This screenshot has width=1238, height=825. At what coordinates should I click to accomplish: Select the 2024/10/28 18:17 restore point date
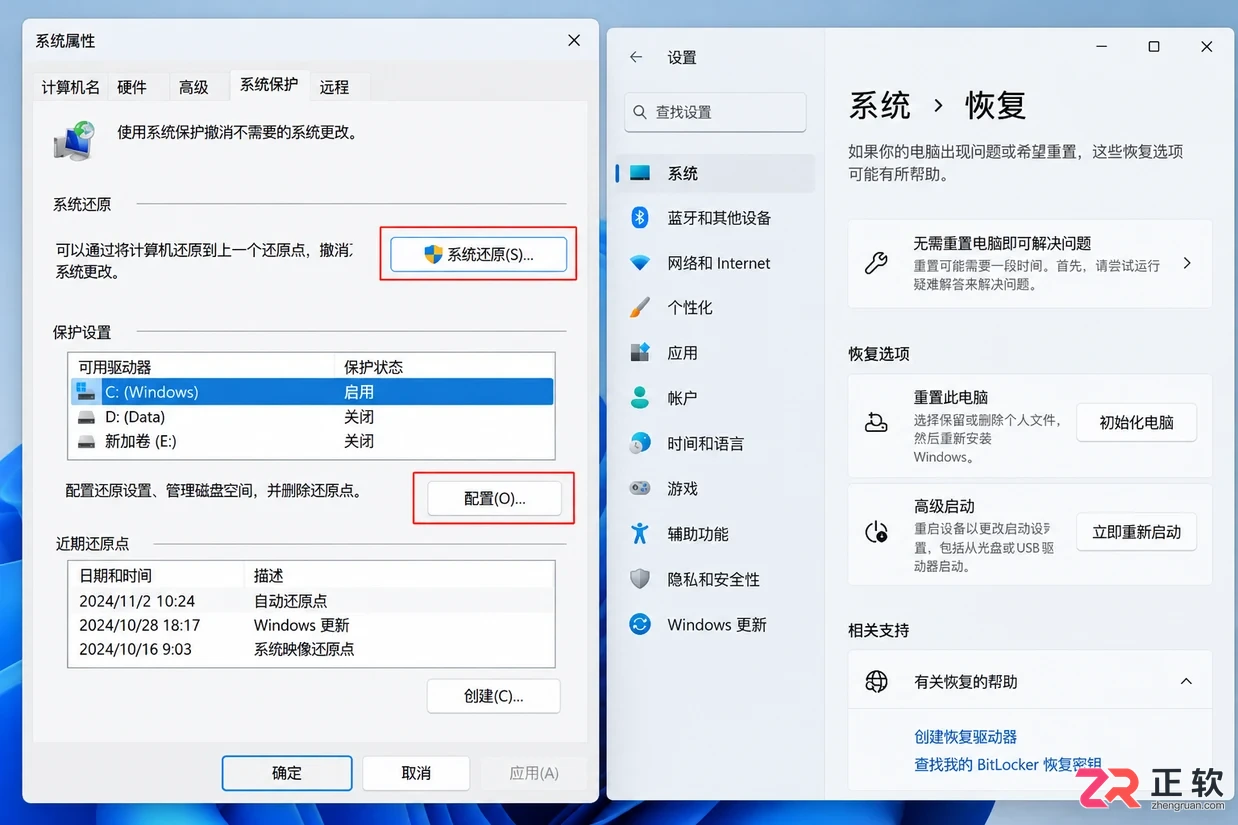(139, 625)
